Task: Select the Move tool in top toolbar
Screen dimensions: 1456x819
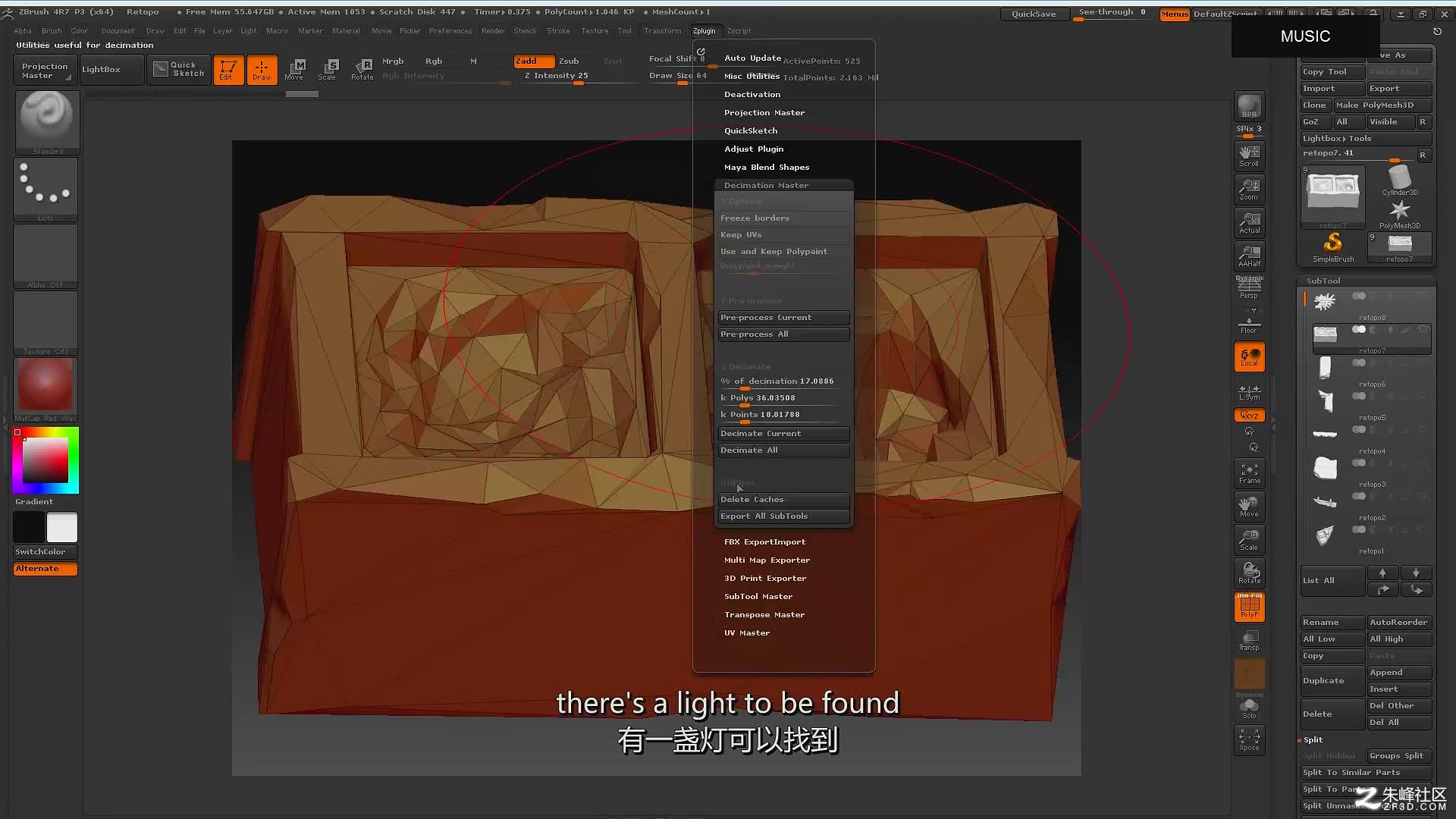Action: pyautogui.click(x=294, y=70)
